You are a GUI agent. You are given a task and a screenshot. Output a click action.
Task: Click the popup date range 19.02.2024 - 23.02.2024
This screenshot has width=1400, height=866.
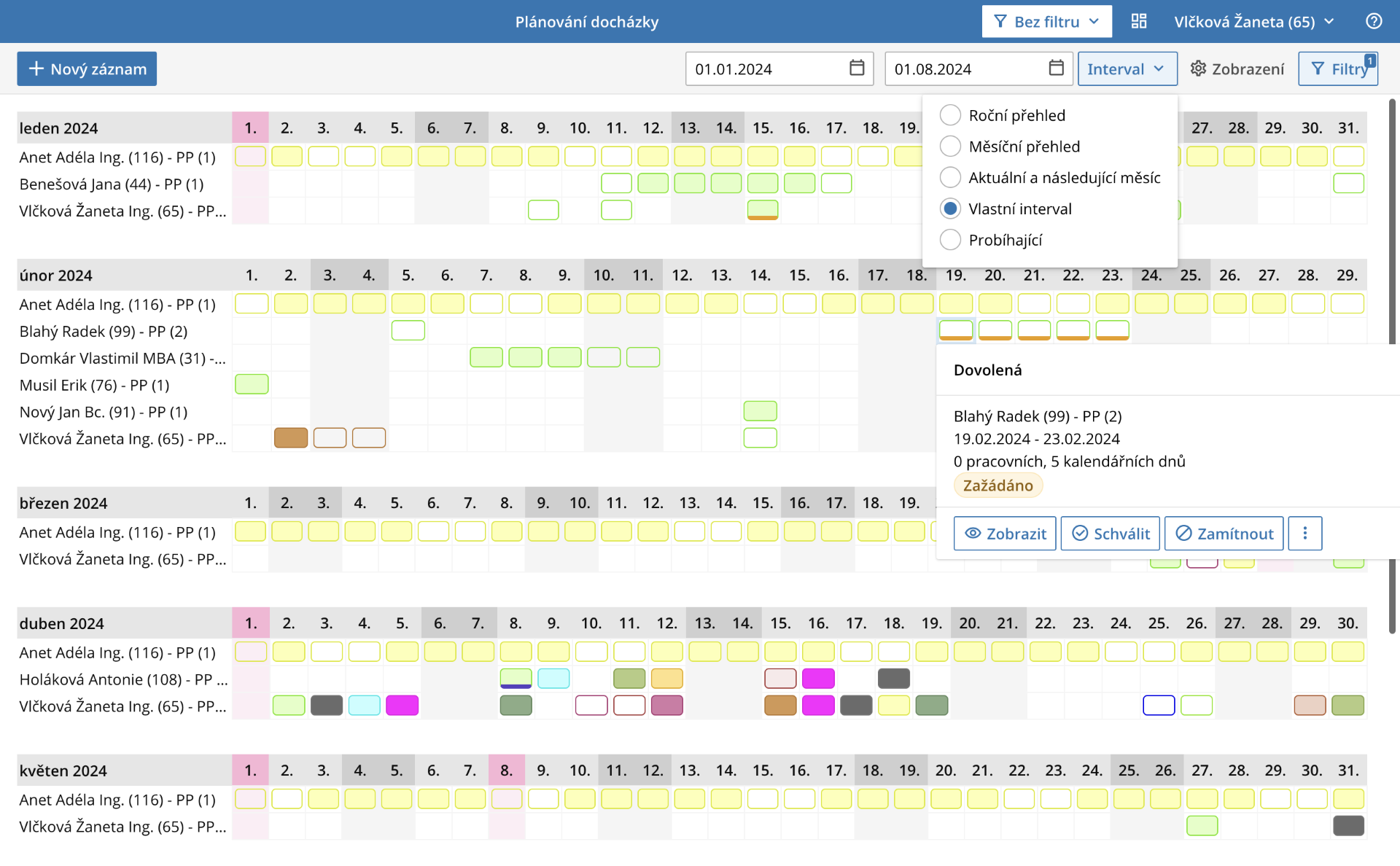[1037, 439]
